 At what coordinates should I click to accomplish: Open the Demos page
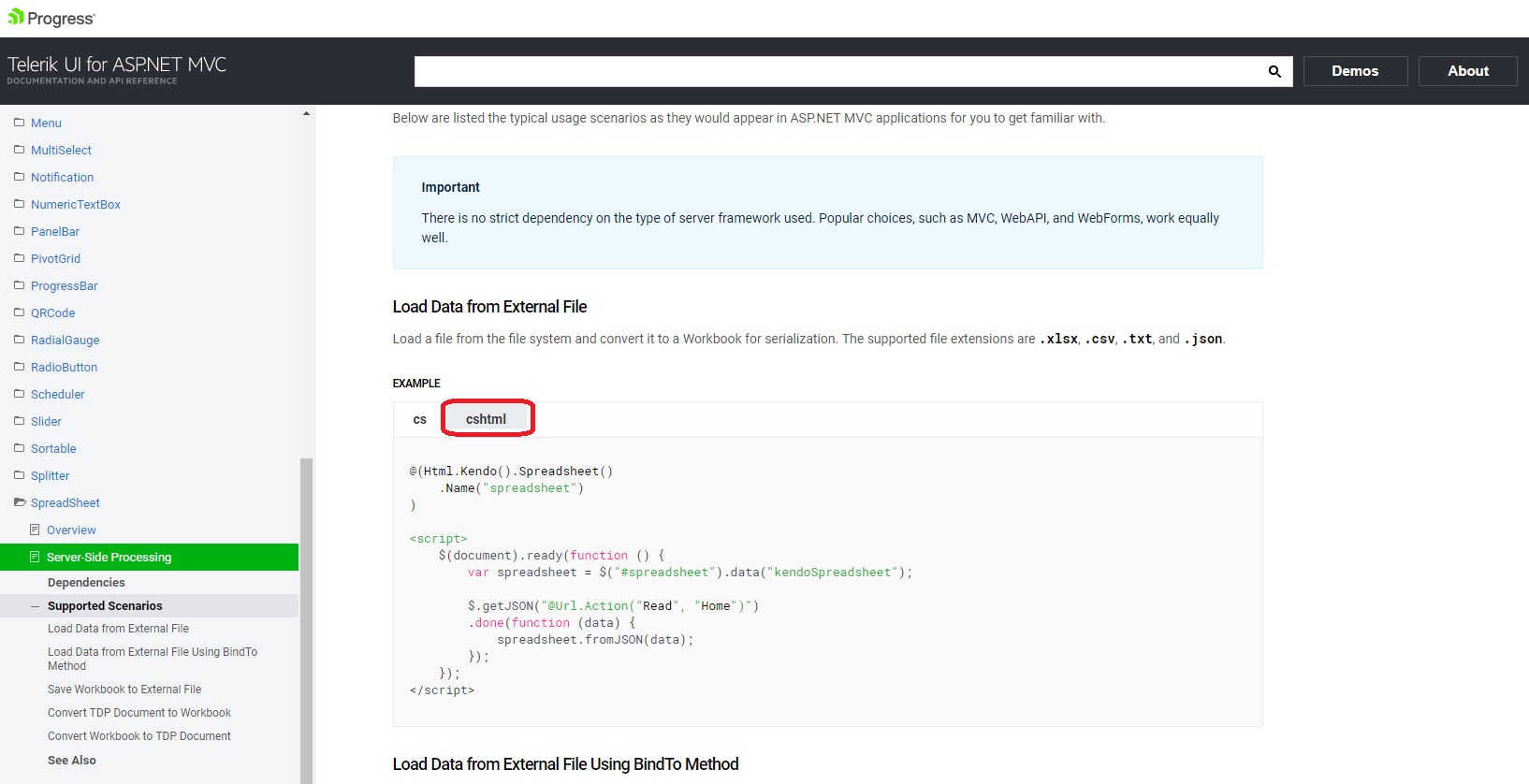[1355, 71]
